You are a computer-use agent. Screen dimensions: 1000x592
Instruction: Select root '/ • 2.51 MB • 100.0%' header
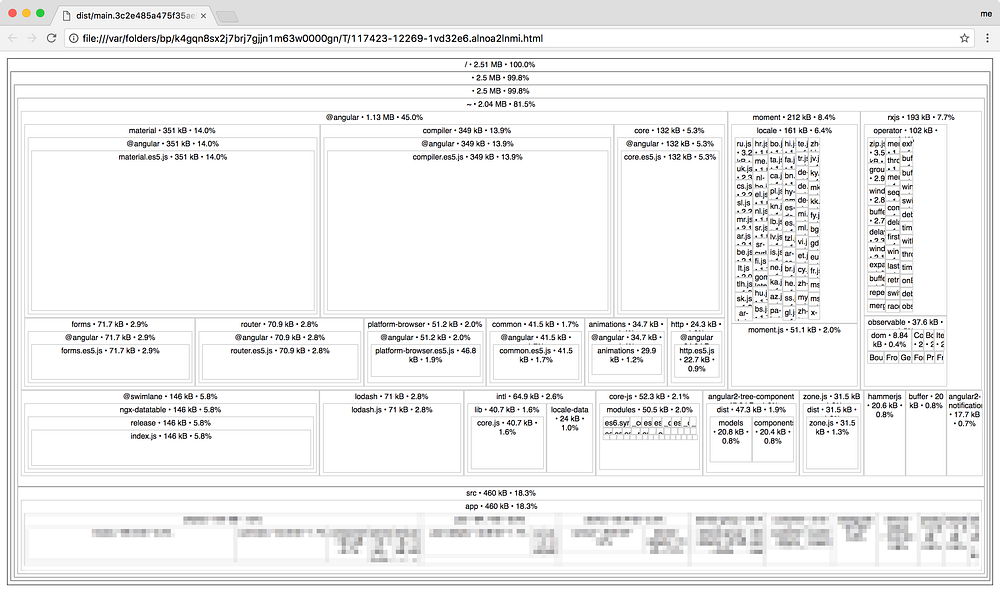click(500, 64)
